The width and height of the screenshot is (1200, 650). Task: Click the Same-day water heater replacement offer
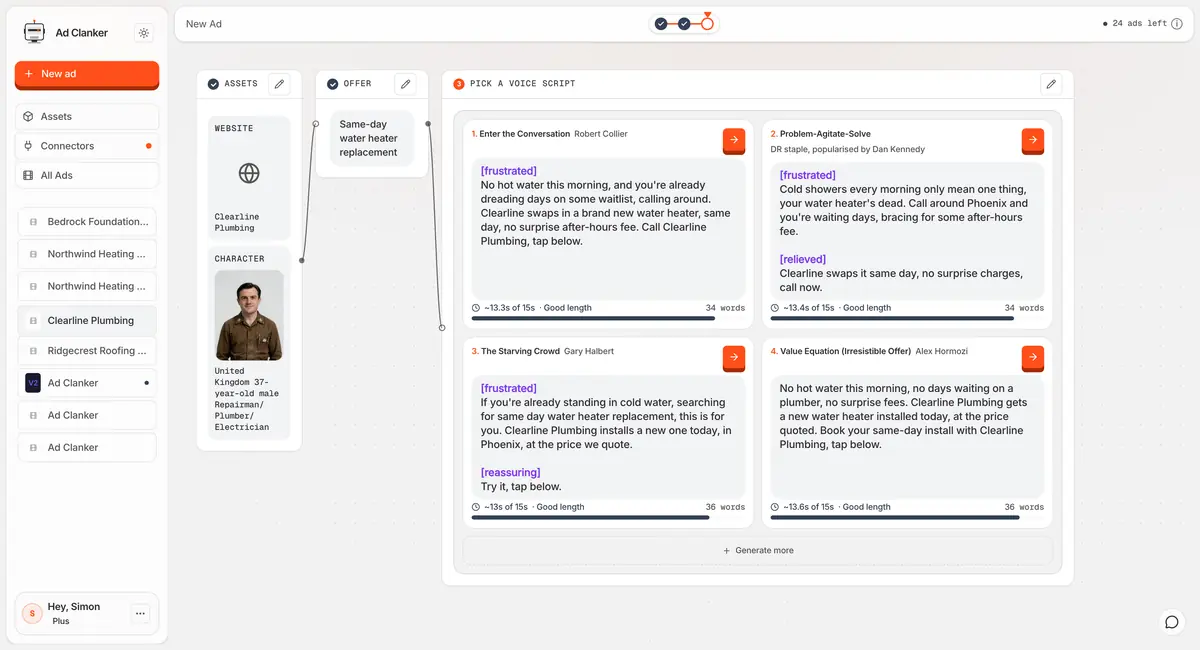click(x=371, y=139)
